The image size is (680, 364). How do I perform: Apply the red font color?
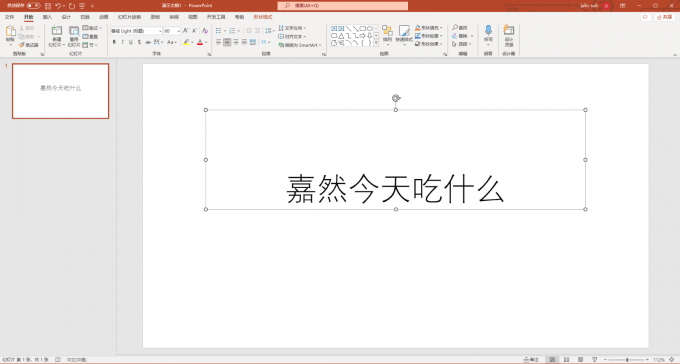click(x=199, y=42)
